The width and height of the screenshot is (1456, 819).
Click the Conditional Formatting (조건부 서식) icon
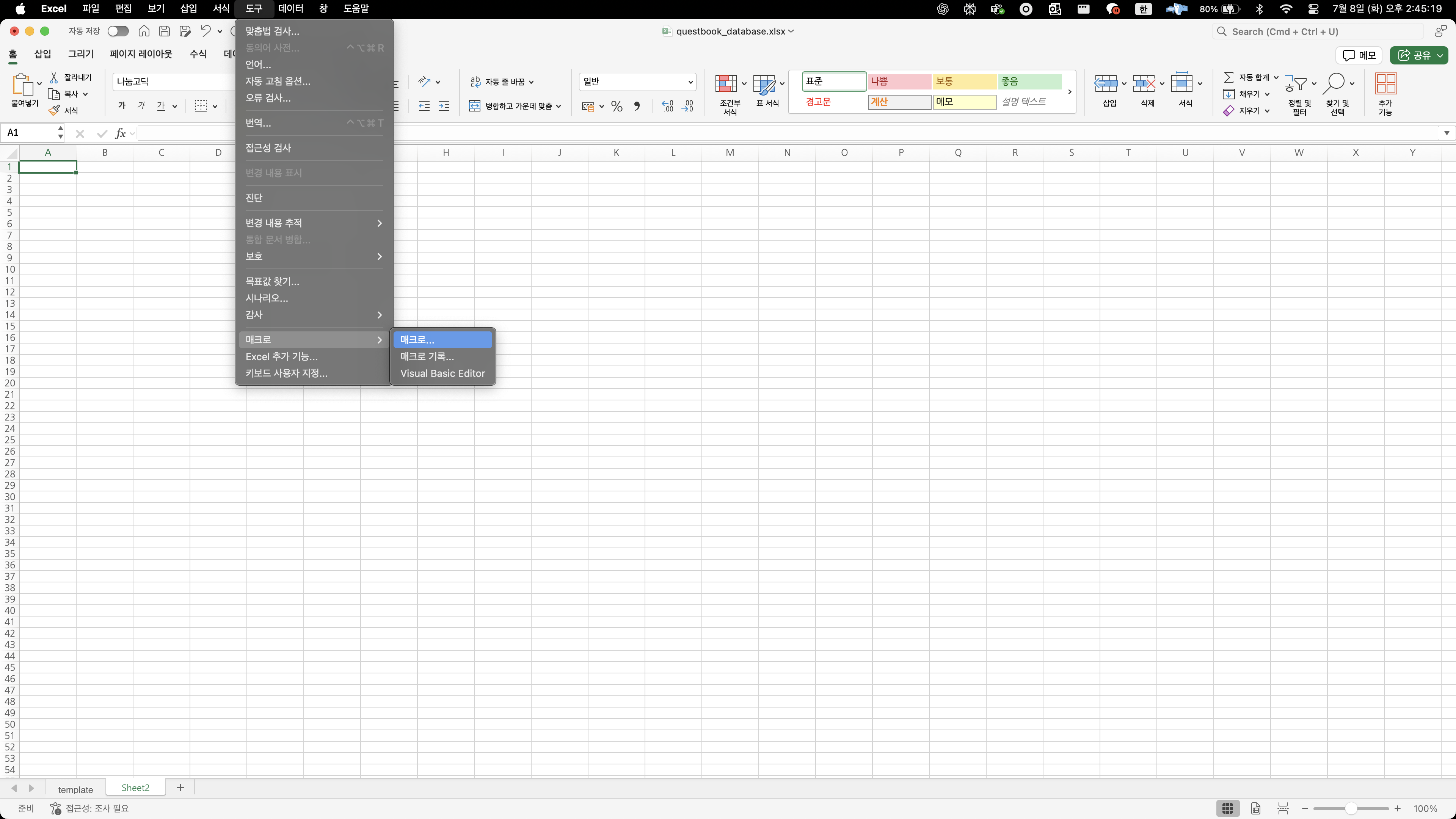726,84
